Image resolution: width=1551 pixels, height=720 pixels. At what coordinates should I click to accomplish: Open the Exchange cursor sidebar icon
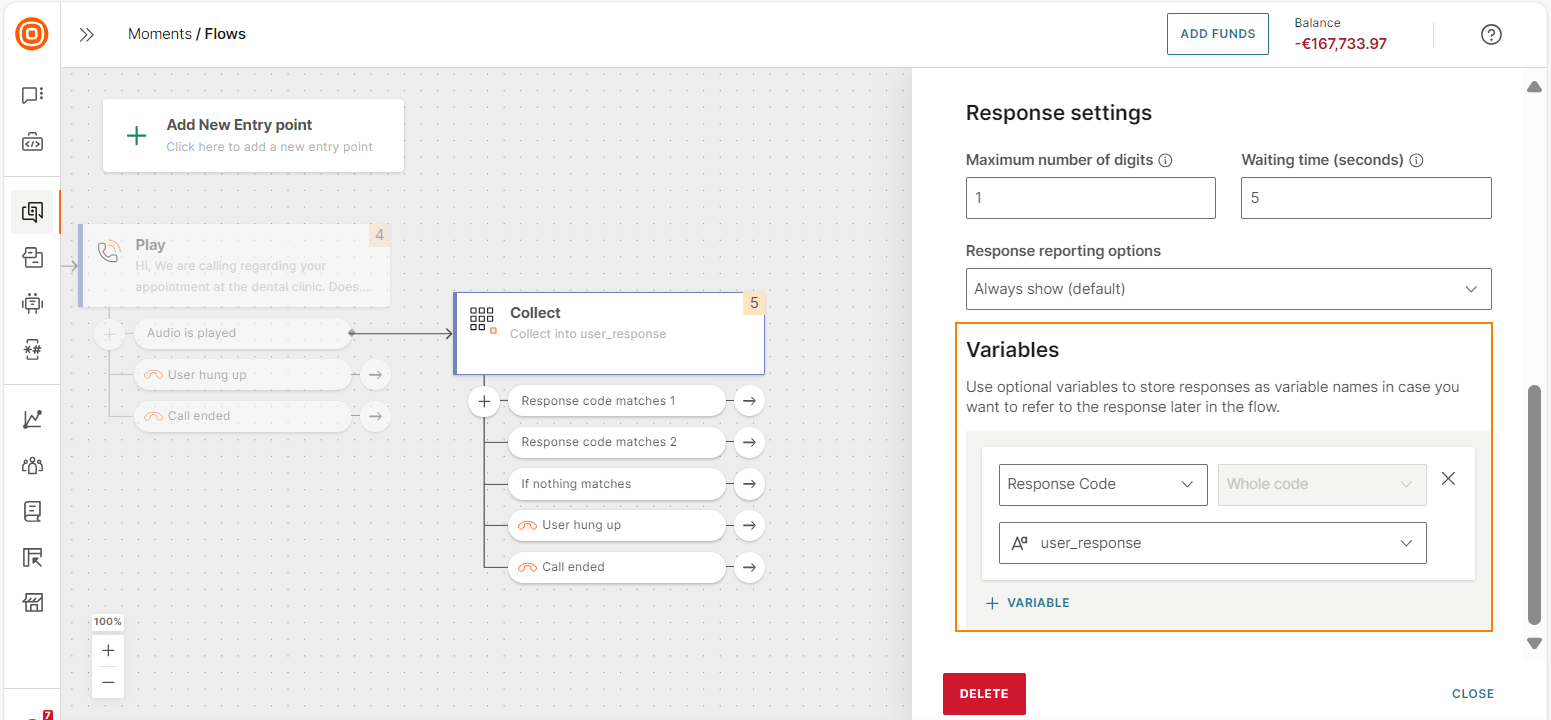click(32, 557)
